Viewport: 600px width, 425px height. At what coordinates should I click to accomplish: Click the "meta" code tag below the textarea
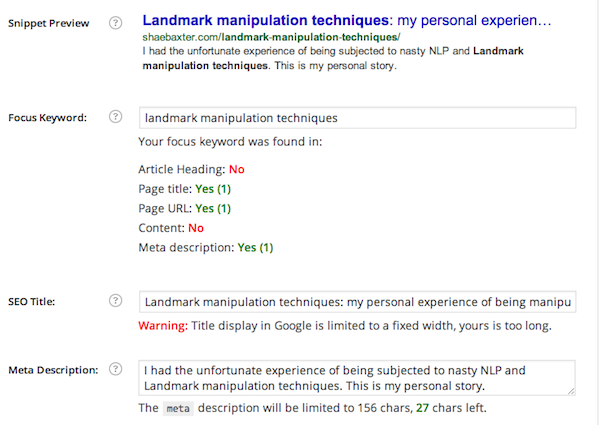click(178, 408)
